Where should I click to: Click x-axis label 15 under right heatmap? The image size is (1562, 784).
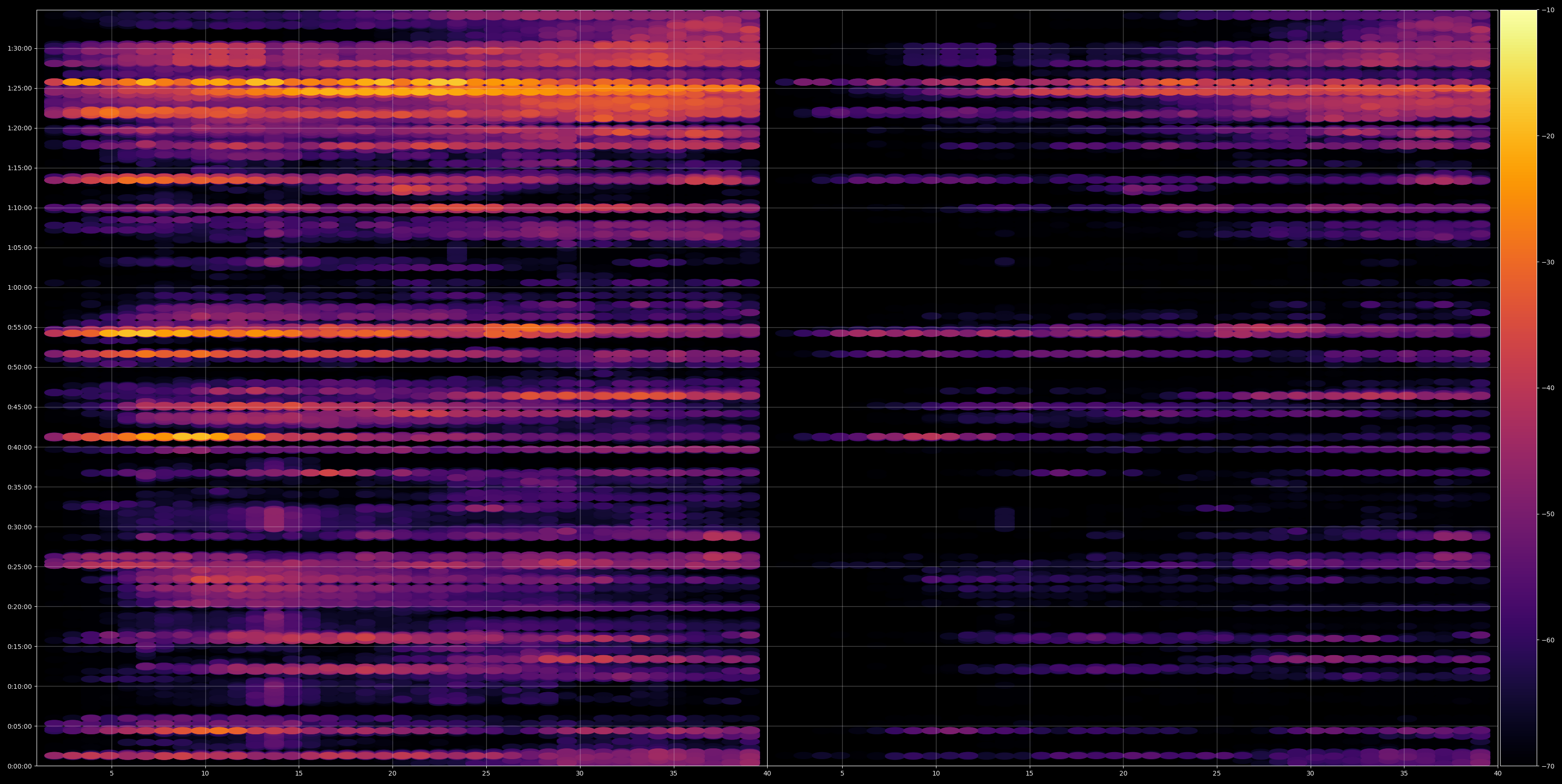point(1030,774)
